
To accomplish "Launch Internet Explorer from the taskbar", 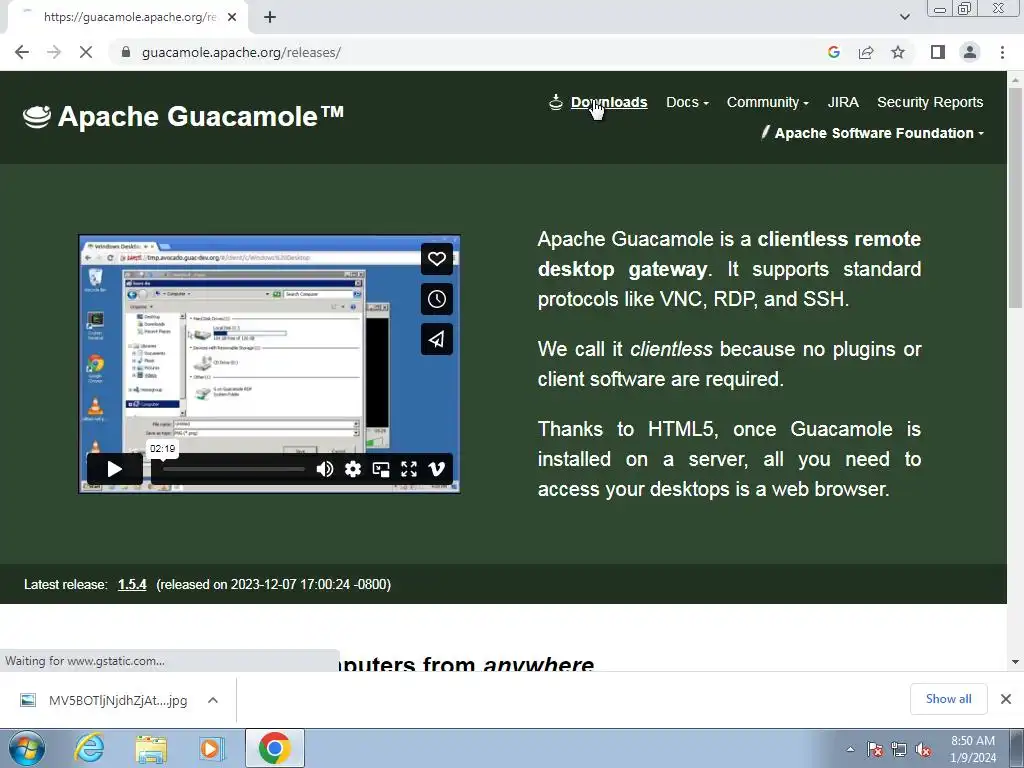I will 89,748.
